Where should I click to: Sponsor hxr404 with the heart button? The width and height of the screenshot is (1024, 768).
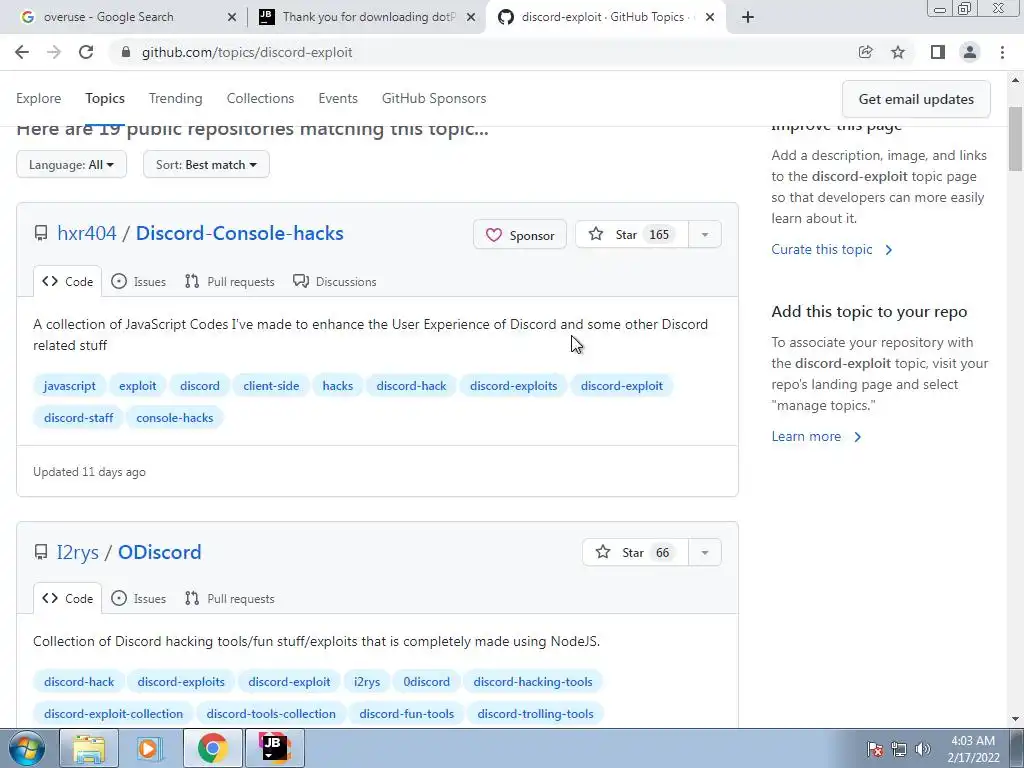(520, 234)
